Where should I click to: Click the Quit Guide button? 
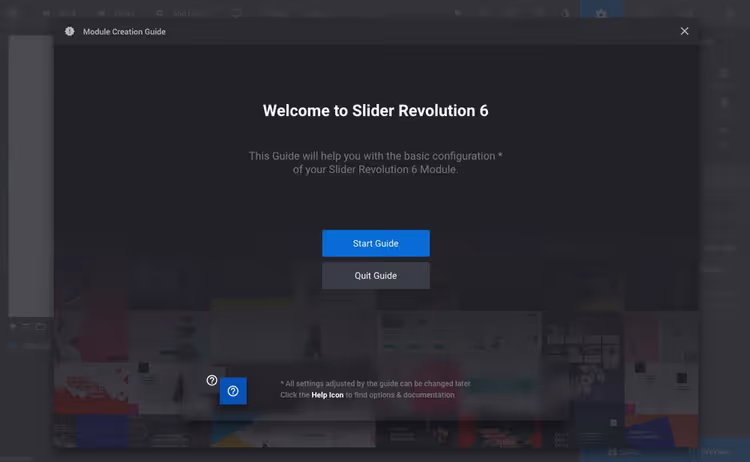click(x=375, y=275)
